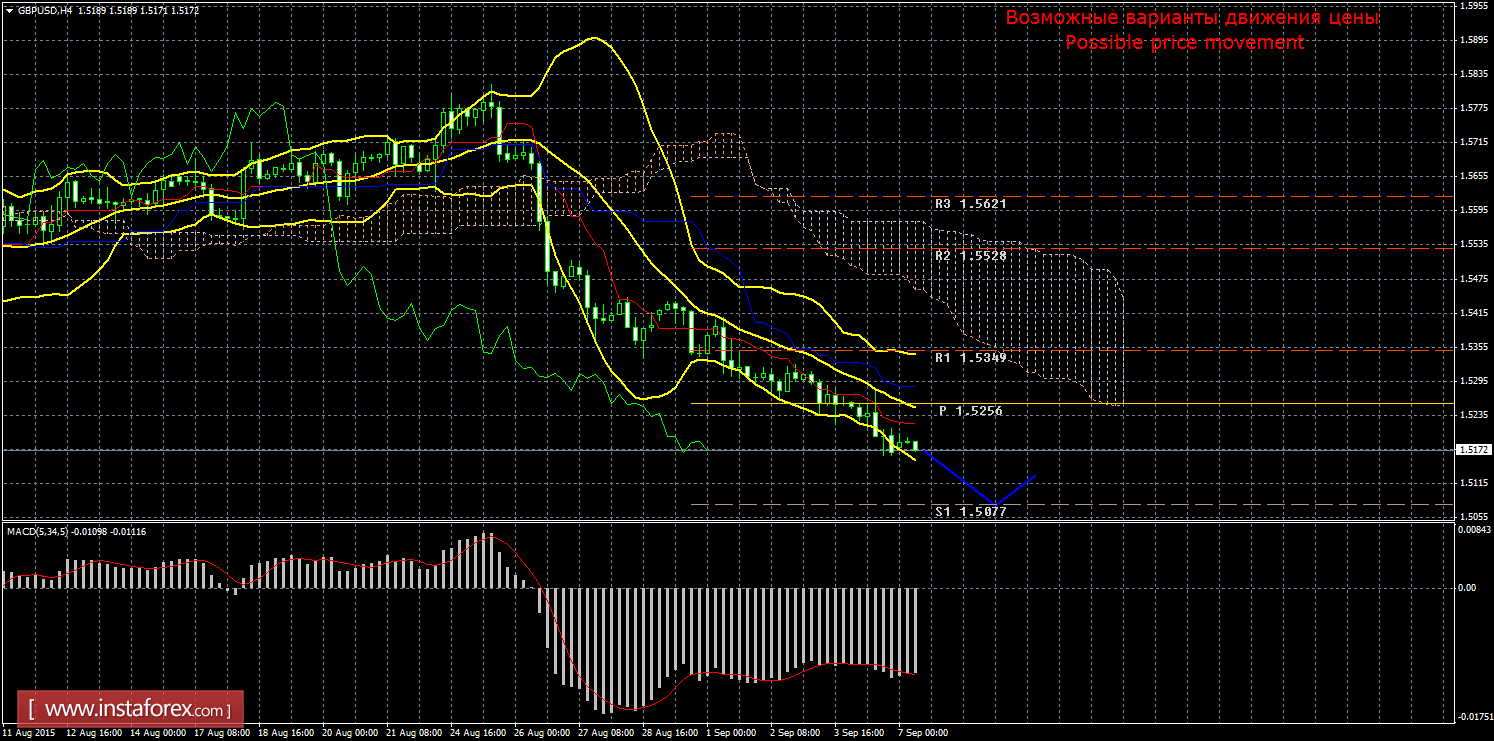Click the 1.5895 price scale value
The image size is (1494, 741).
(x=1474, y=40)
